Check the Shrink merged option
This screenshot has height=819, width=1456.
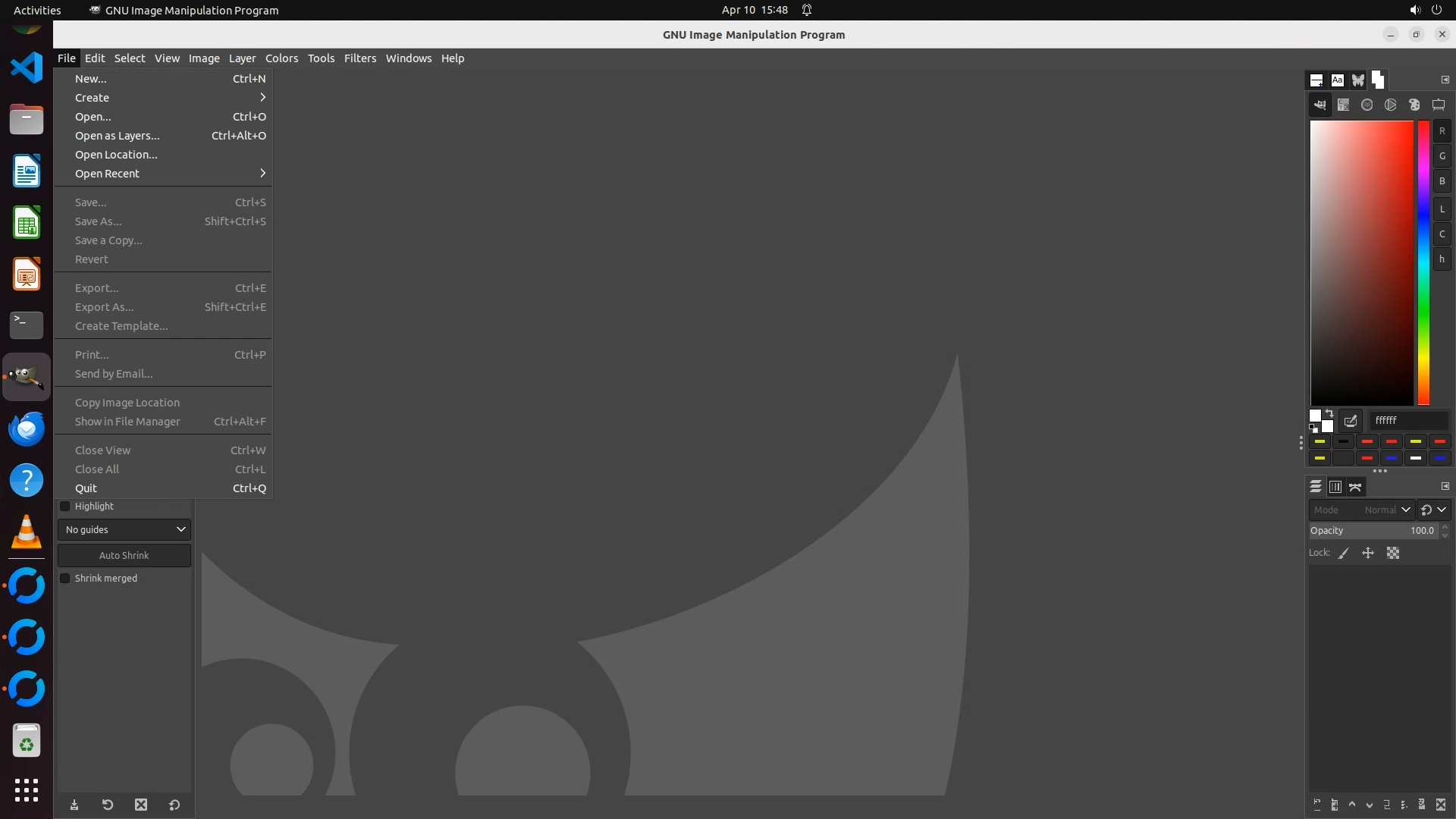pyautogui.click(x=65, y=578)
